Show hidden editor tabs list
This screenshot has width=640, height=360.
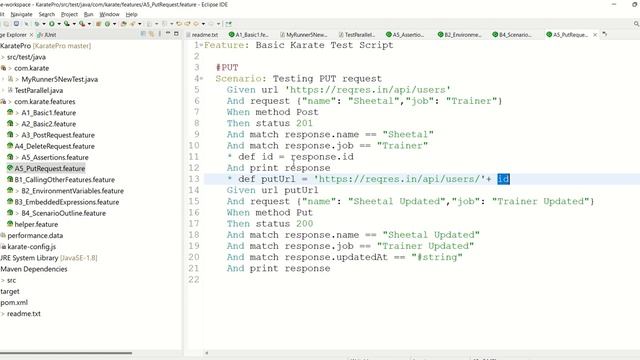point(604,34)
